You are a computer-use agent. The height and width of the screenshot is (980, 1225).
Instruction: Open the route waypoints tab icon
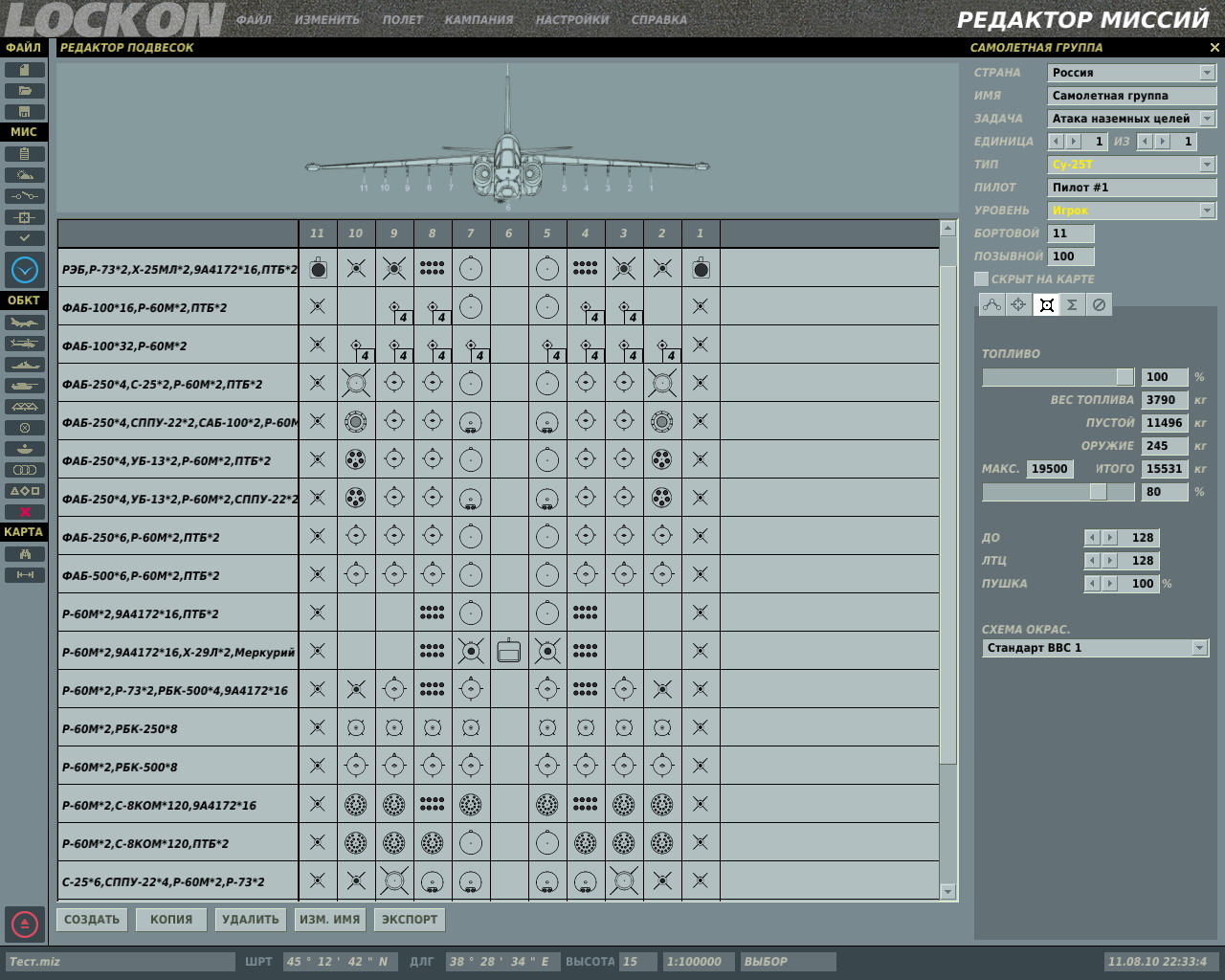991,304
